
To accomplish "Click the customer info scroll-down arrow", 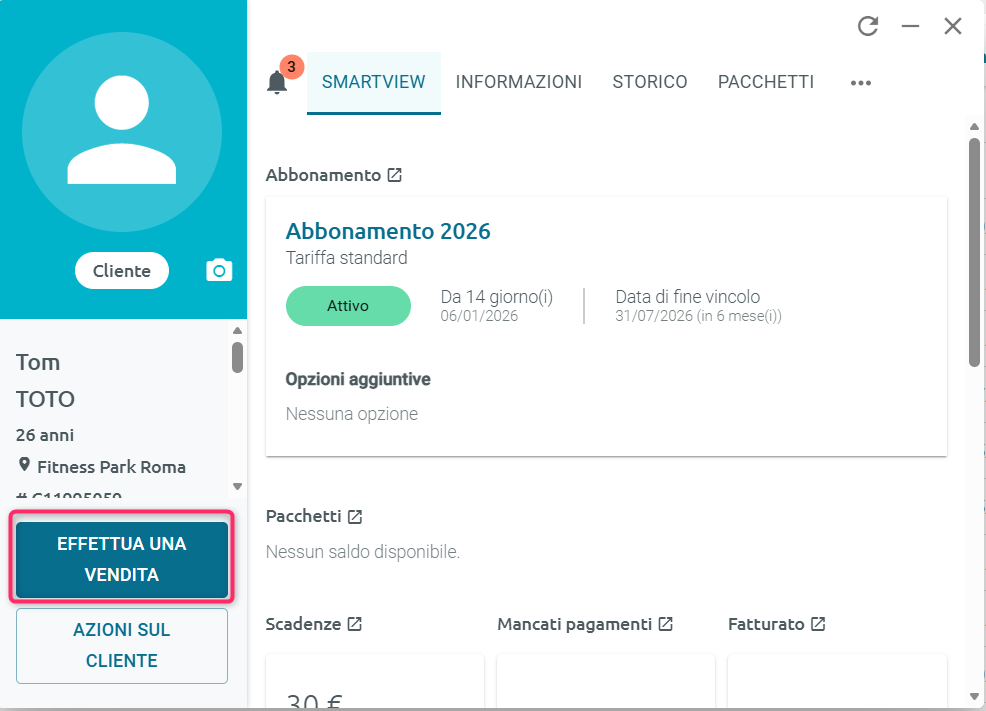I will click(237, 486).
